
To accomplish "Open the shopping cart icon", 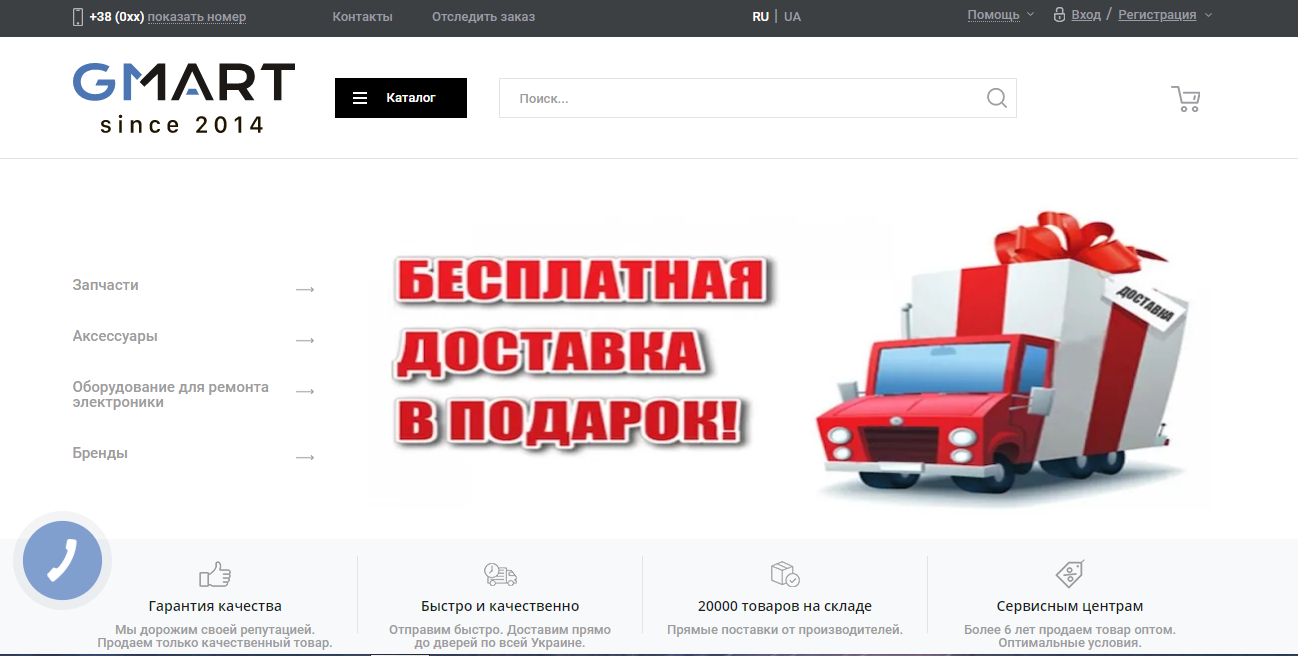I will pyautogui.click(x=1186, y=98).
